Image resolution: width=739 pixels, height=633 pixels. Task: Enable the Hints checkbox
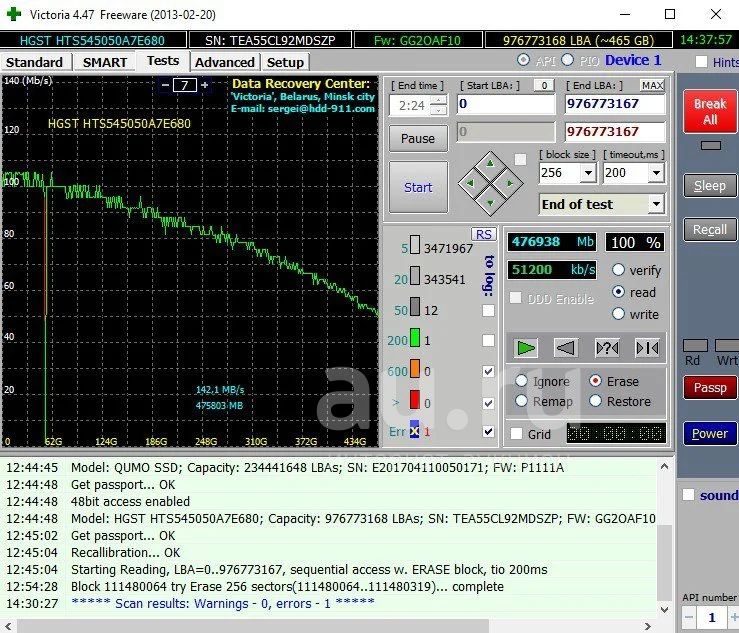tap(701, 62)
